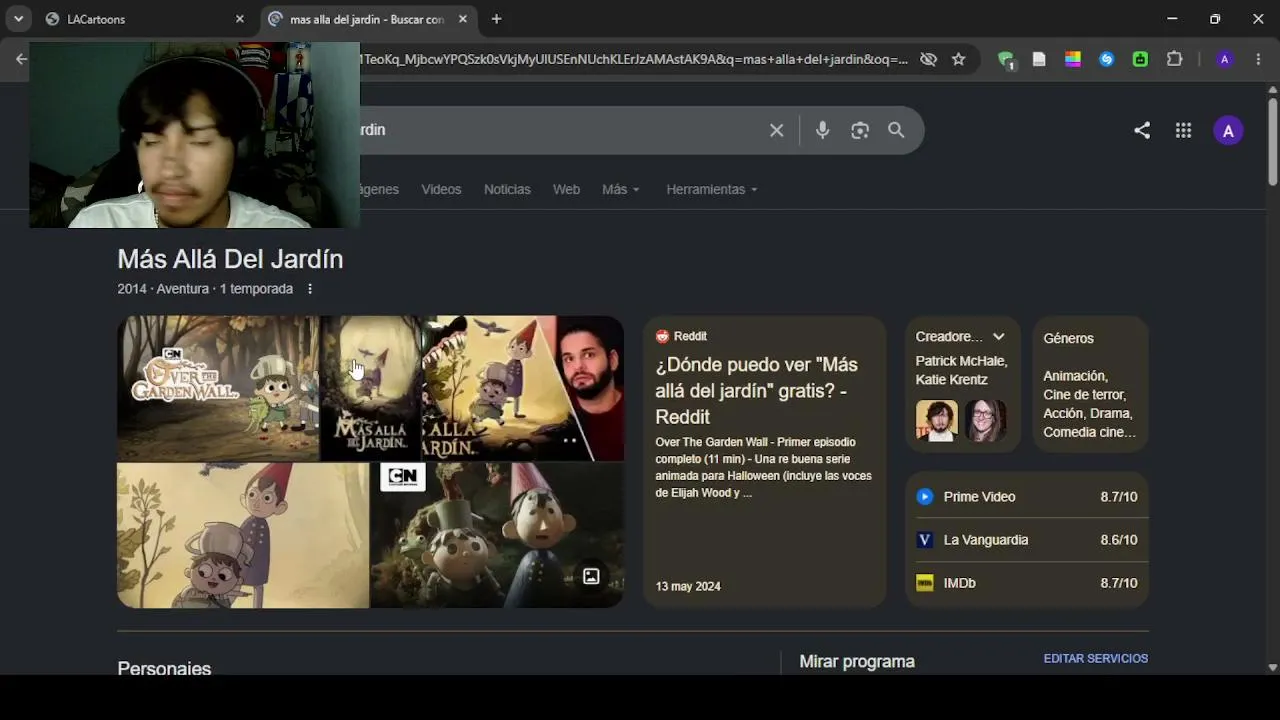Screen dimensions: 1280x720
Task: Open the Extensions puzzle-piece menu
Action: point(1175,59)
